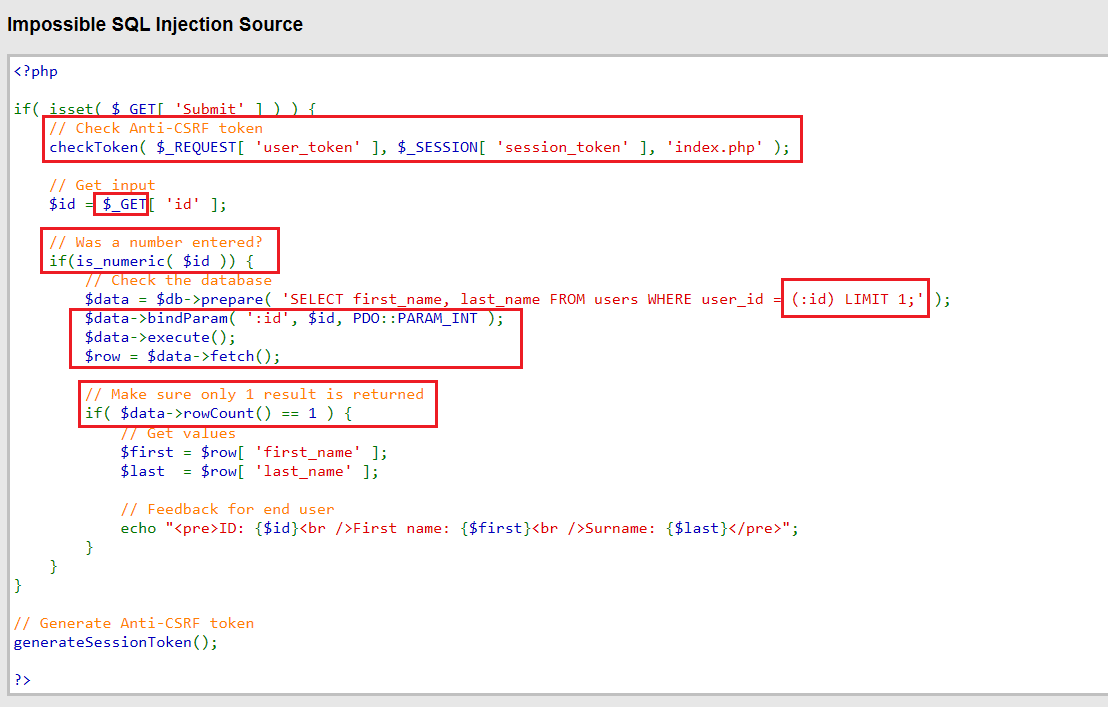This screenshot has width=1108, height=707.
Task: Click the '// Check Anti-CSRF token' comment
Action: point(156,129)
